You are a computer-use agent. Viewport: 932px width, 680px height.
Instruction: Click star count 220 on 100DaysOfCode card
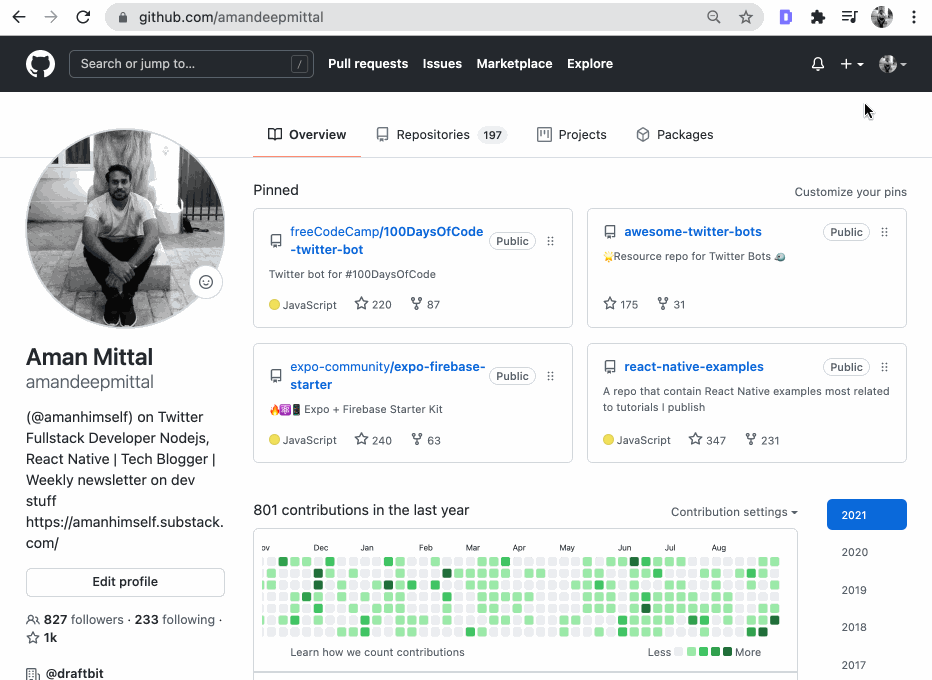point(373,304)
